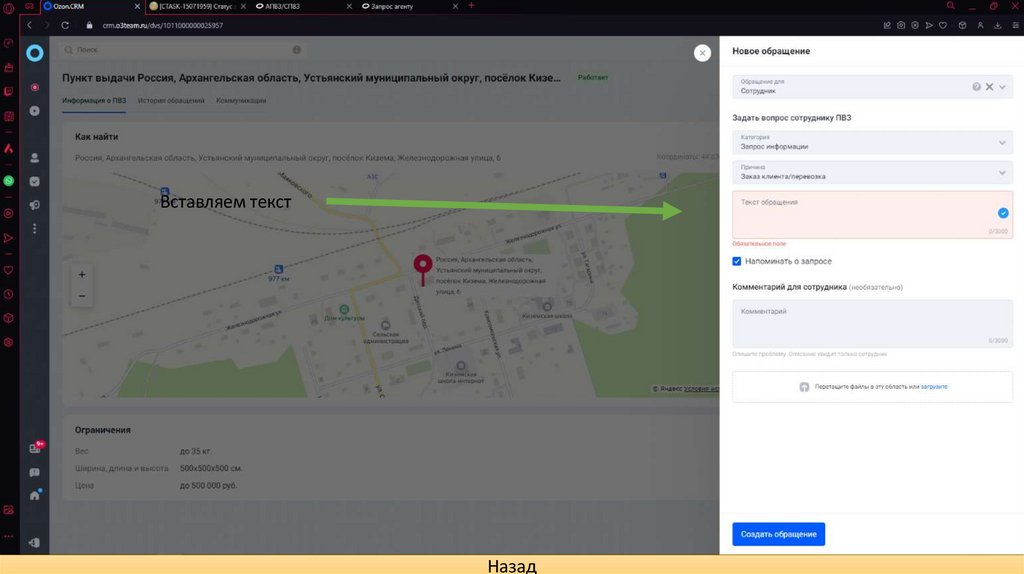Click the Текст обращения input field
The height and width of the screenshot is (574, 1024).
pyautogui.click(x=872, y=215)
